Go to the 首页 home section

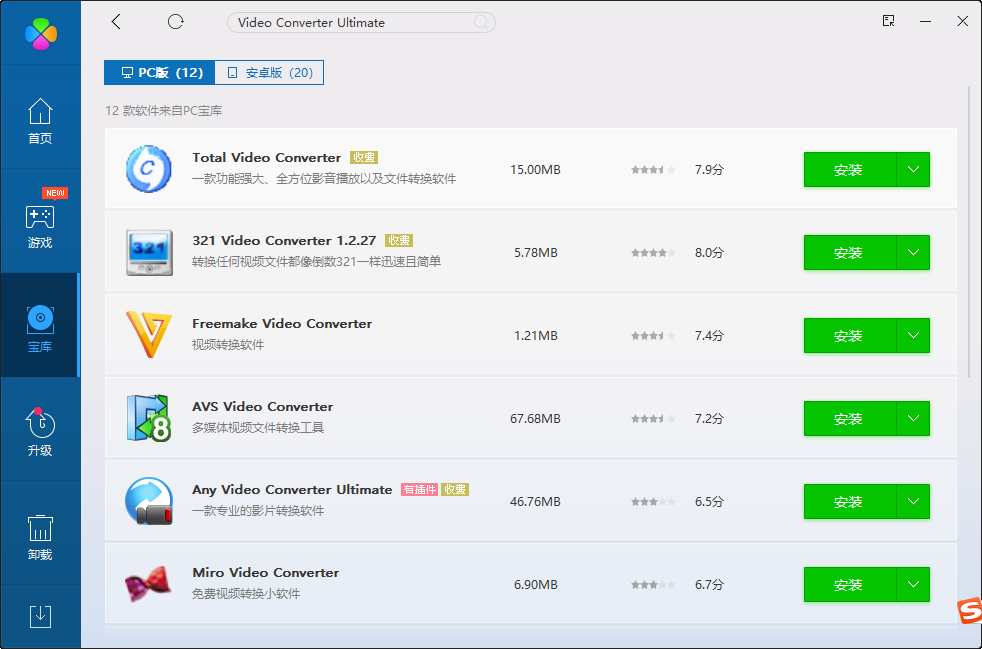[40, 121]
